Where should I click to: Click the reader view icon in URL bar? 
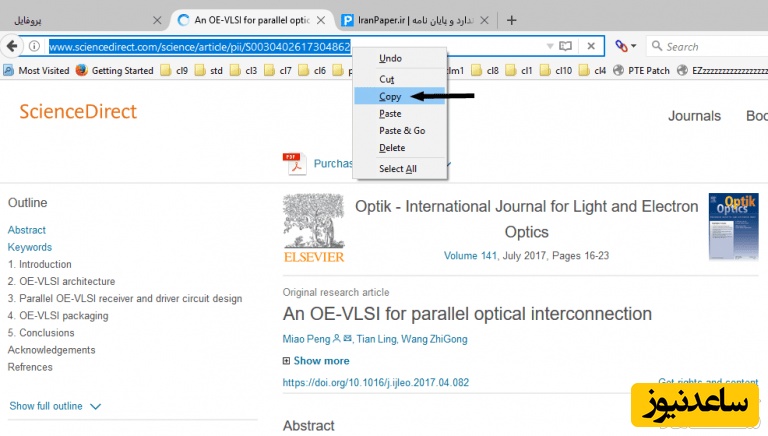(x=566, y=46)
